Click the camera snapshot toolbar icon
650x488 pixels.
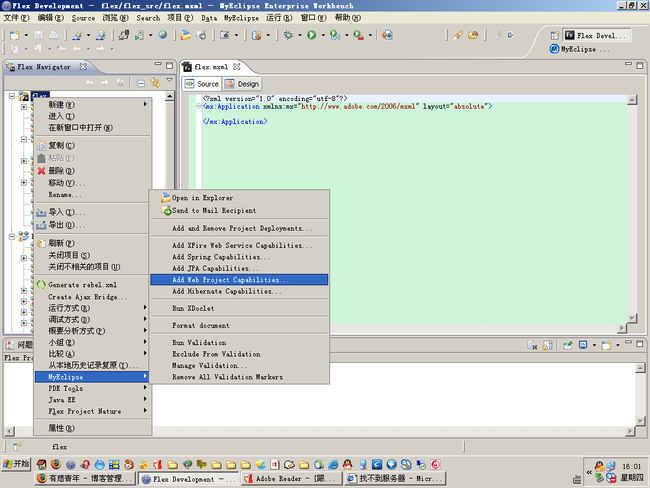(225, 35)
